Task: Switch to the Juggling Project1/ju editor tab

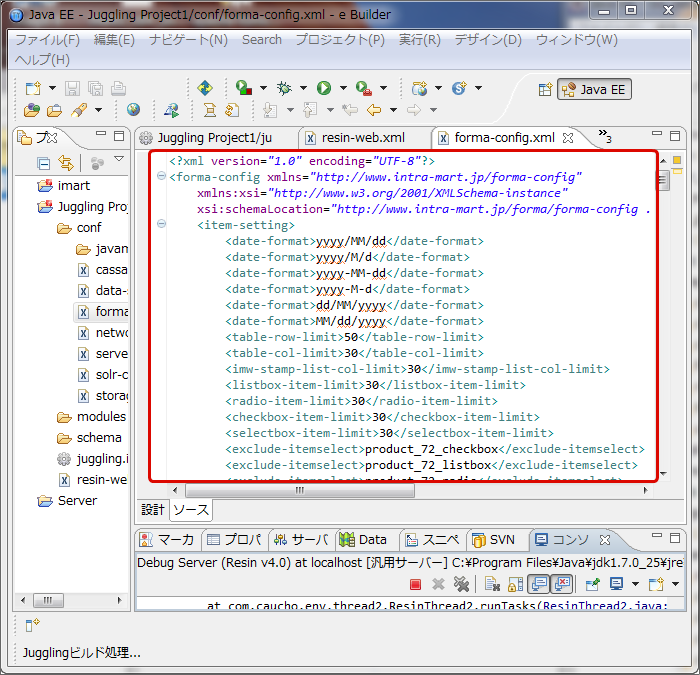Action: [x=214, y=138]
